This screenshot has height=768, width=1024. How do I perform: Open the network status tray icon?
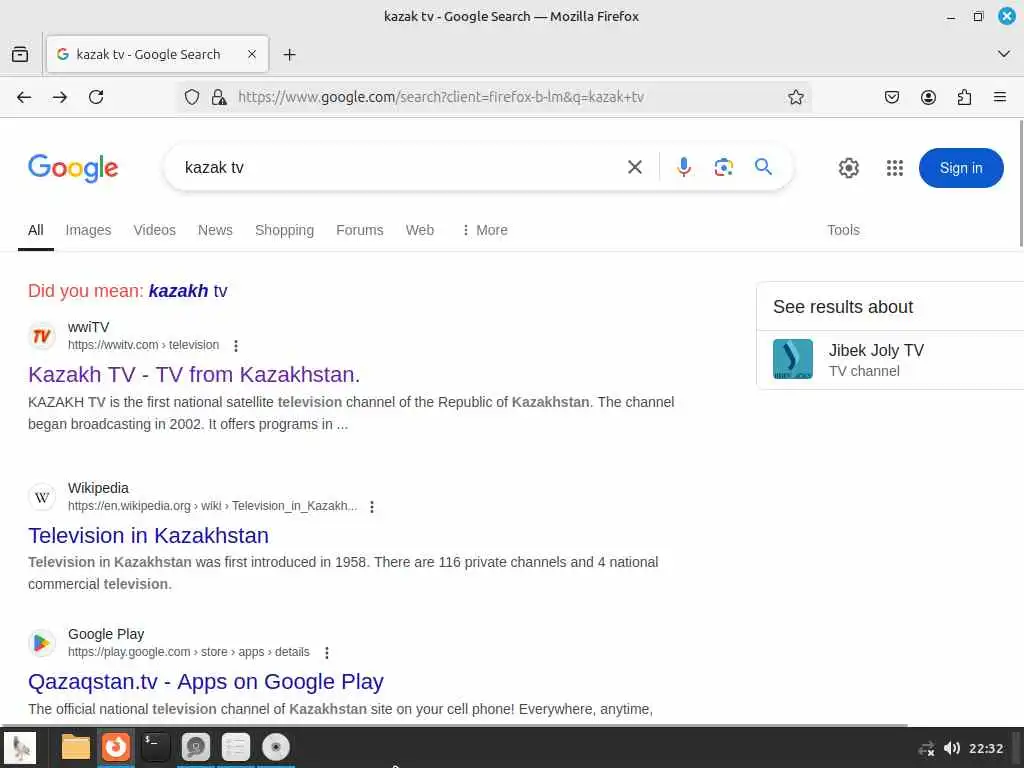coord(926,748)
